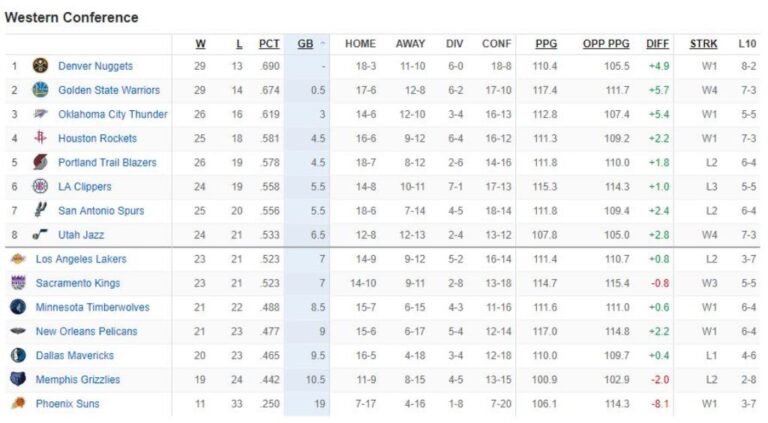Screen dimensions: 768x423
Task: Sort standings by DIFF column header
Action: pos(657,44)
